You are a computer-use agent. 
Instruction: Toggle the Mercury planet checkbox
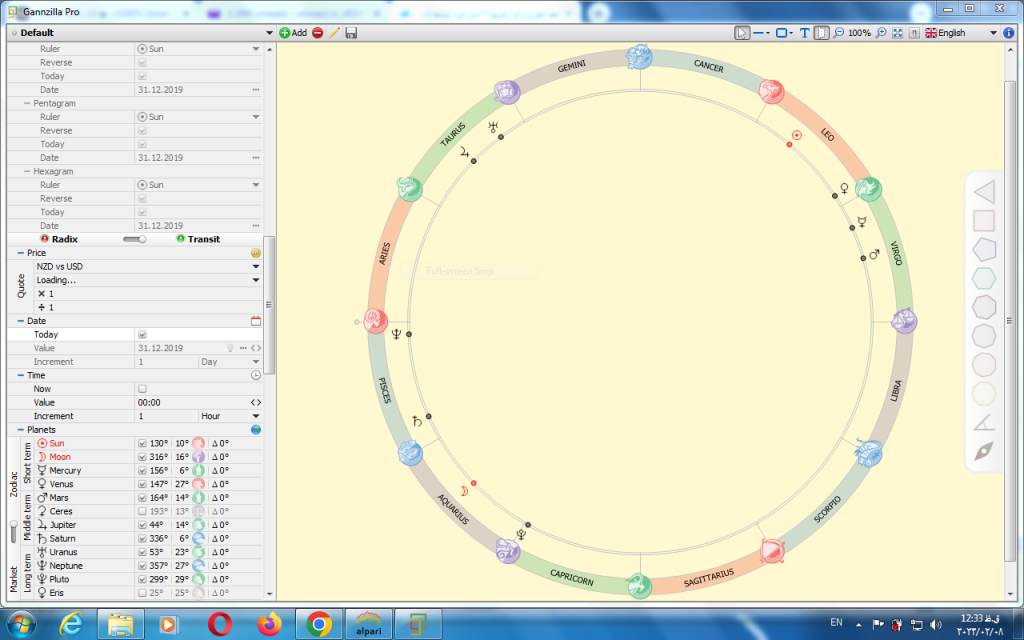click(x=142, y=471)
